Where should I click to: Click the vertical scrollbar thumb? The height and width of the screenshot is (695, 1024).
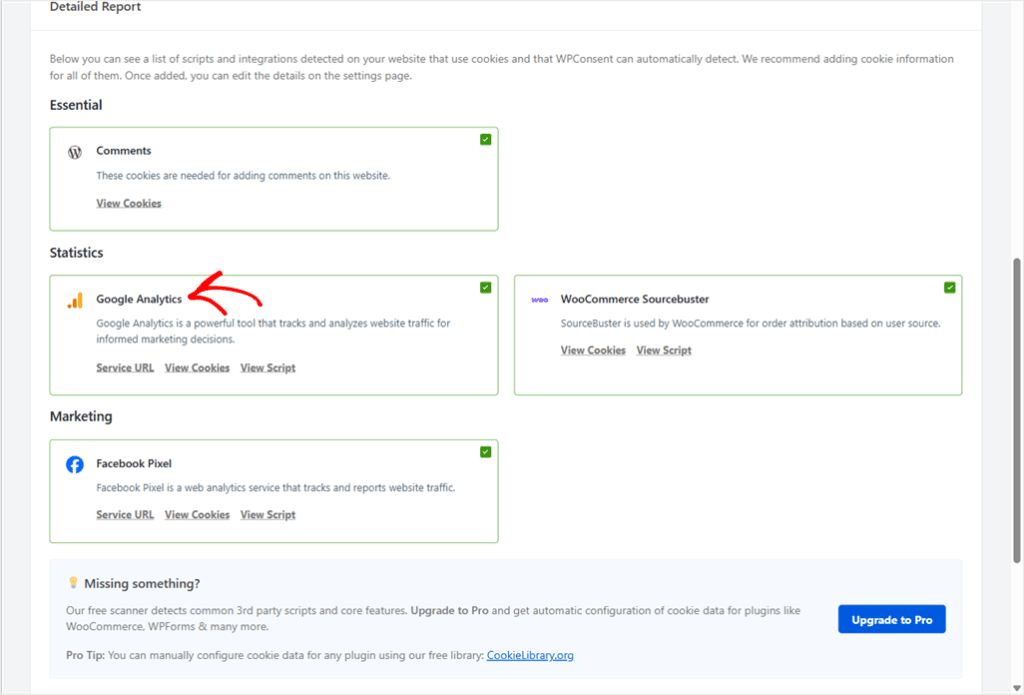[1016, 410]
